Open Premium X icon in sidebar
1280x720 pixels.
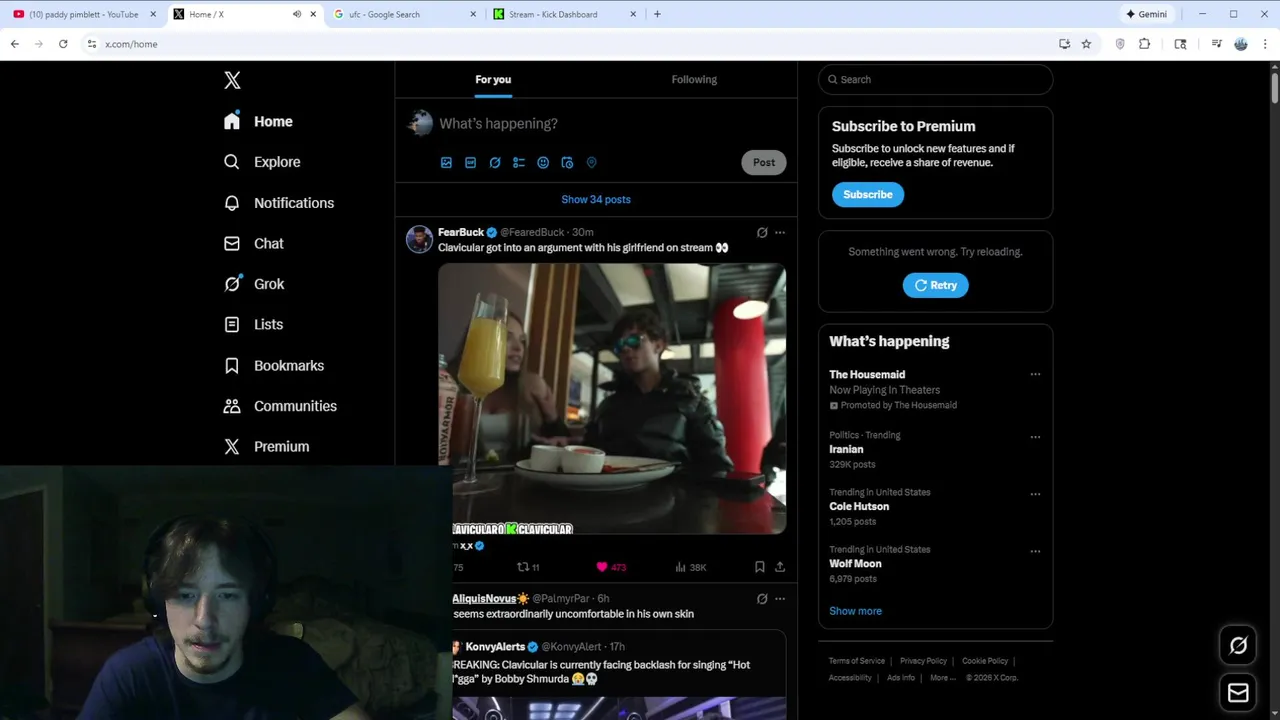[x=232, y=447]
